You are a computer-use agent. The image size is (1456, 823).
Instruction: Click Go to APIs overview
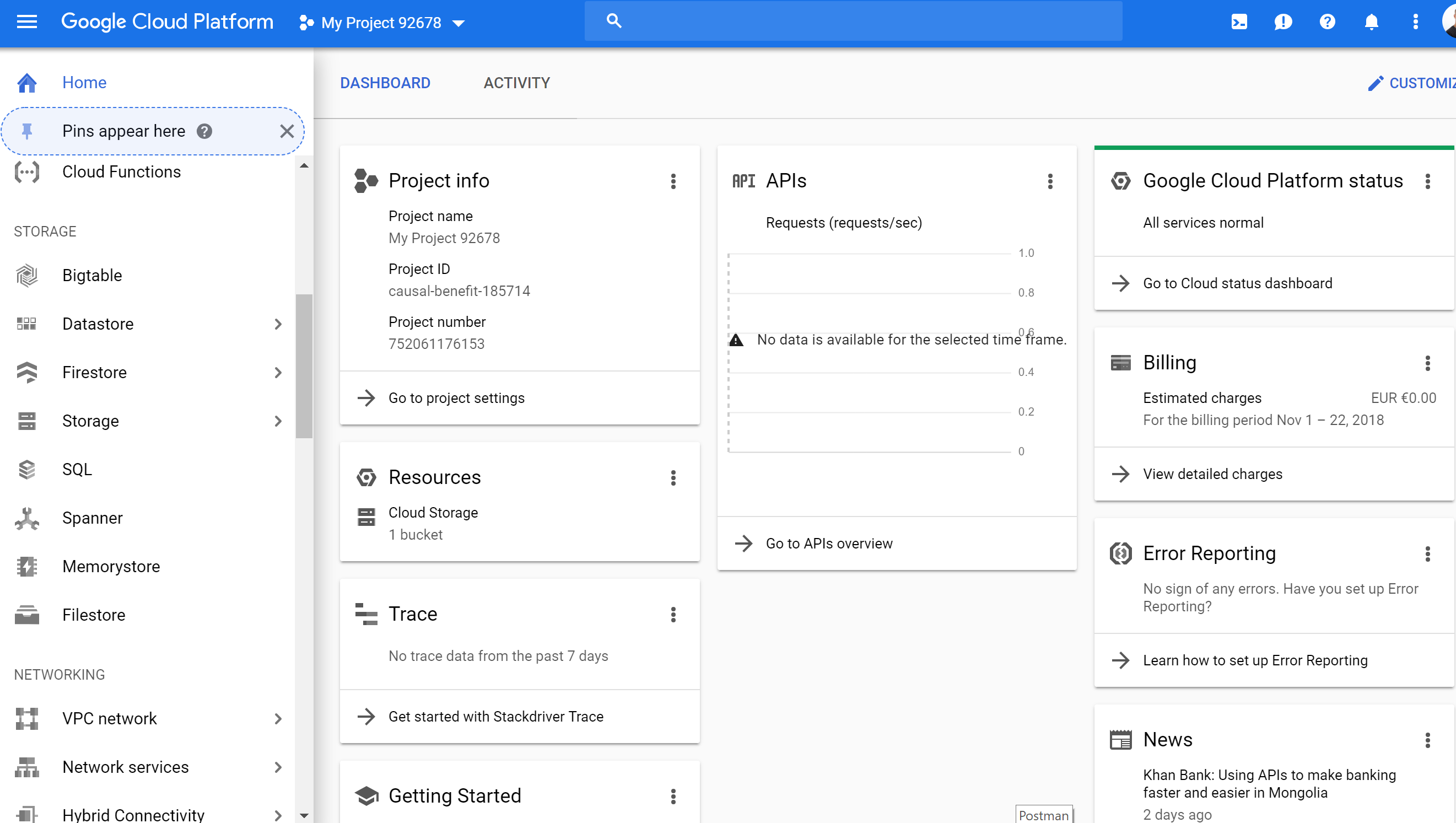pos(829,543)
